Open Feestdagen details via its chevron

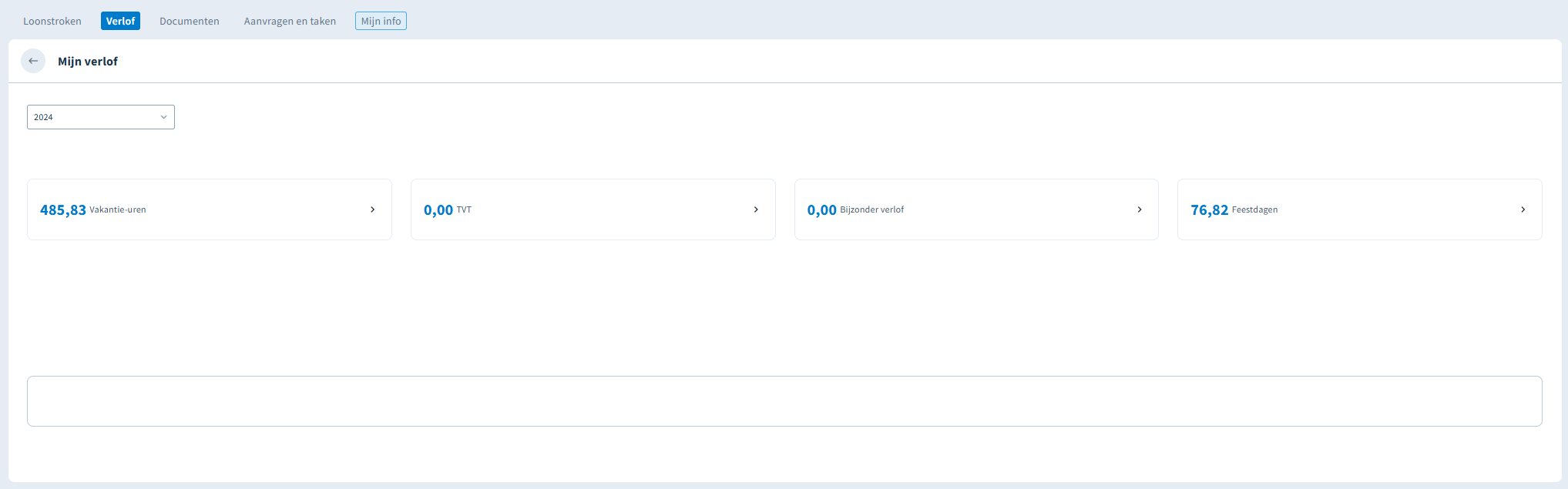click(x=1523, y=209)
